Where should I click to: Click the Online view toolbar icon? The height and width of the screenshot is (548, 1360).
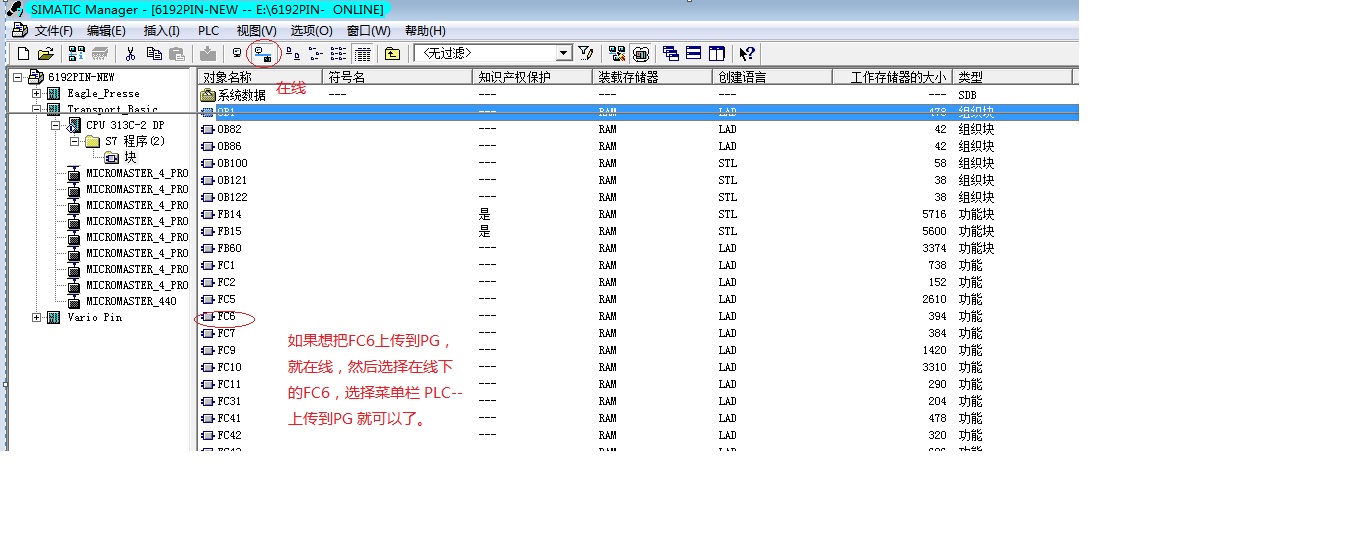click(263, 53)
